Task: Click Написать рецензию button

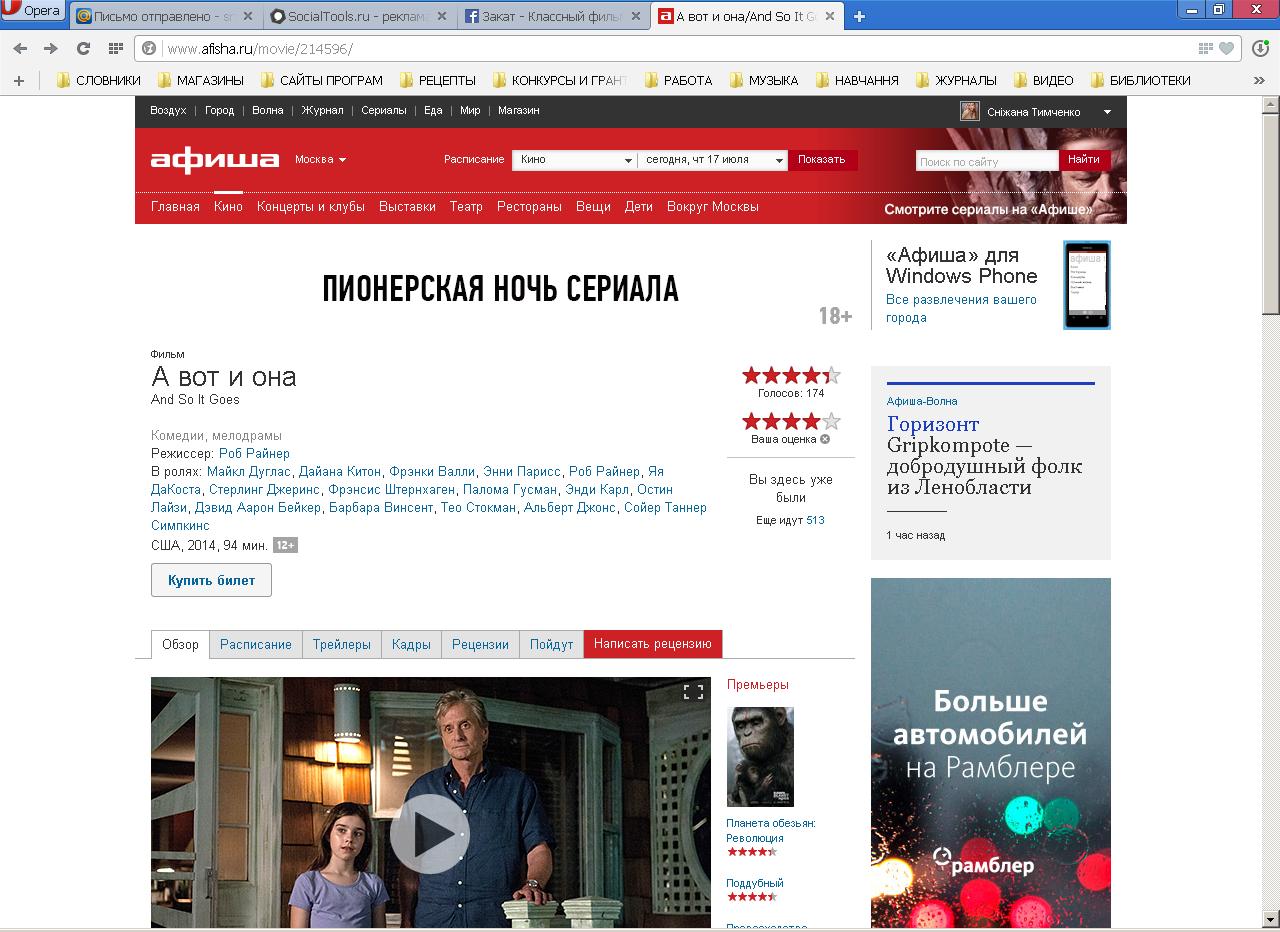Action: (x=653, y=644)
